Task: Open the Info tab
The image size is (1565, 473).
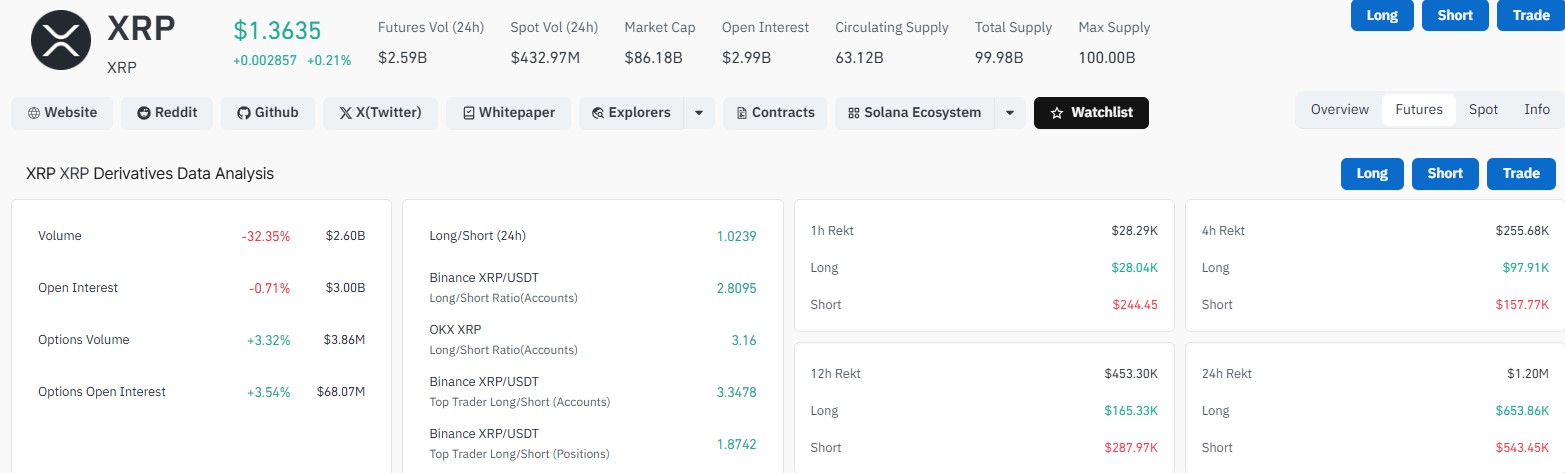Action: click(x=1537, y=110)
